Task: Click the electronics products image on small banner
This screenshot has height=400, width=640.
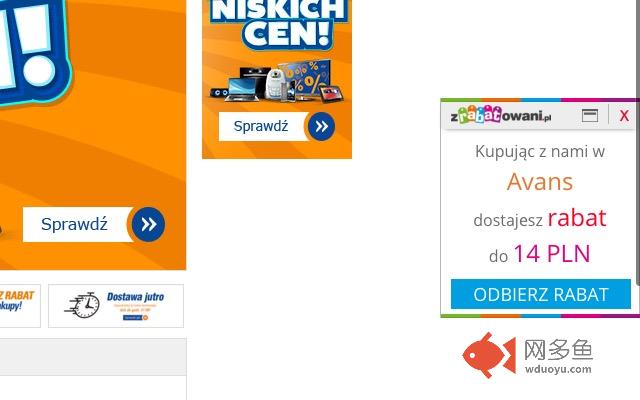Action: (x=277, y=82)
